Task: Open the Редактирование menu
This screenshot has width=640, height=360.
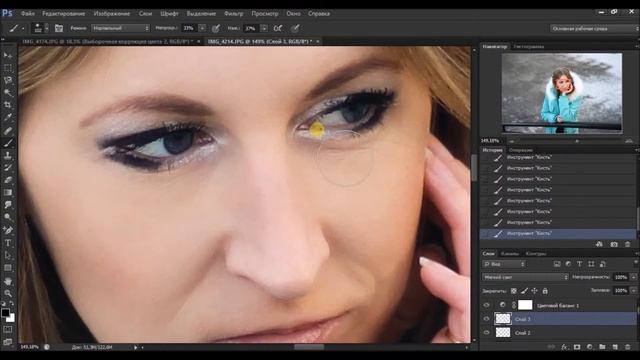Action: tap(64, 13)
